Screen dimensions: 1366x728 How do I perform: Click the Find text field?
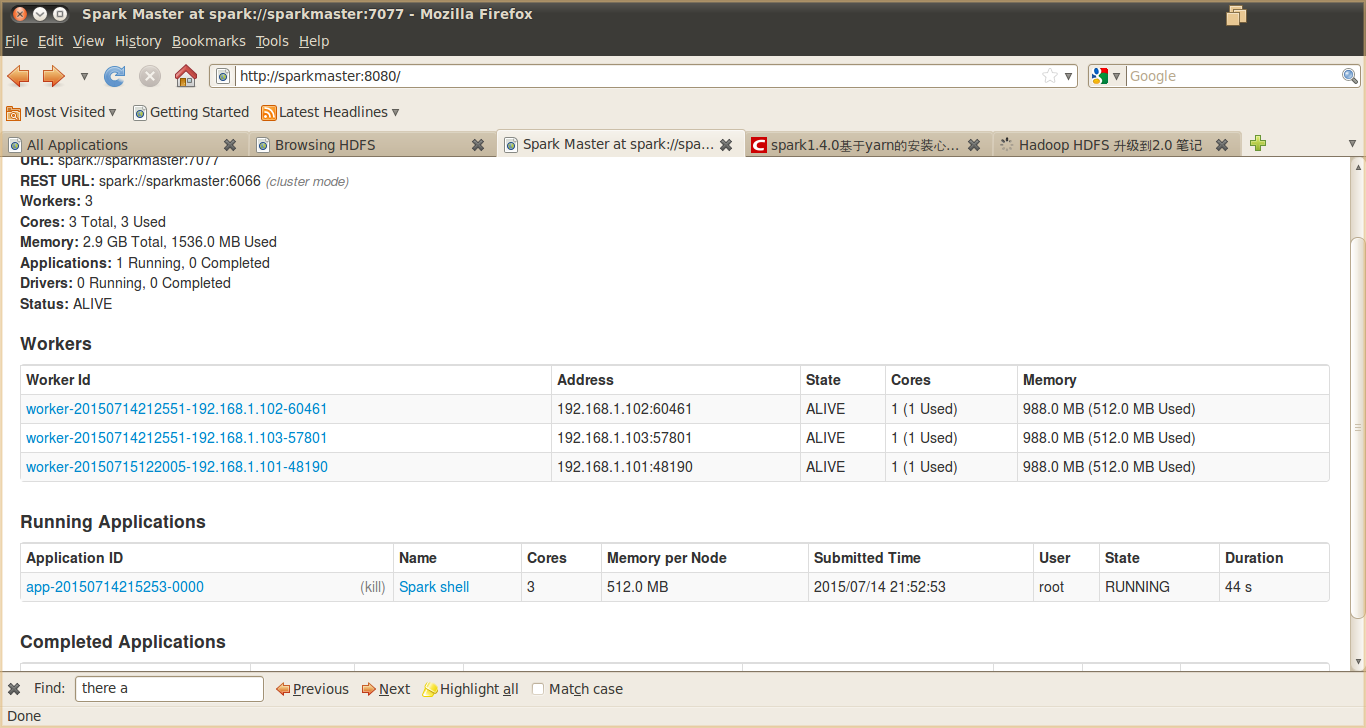point(169,689)
